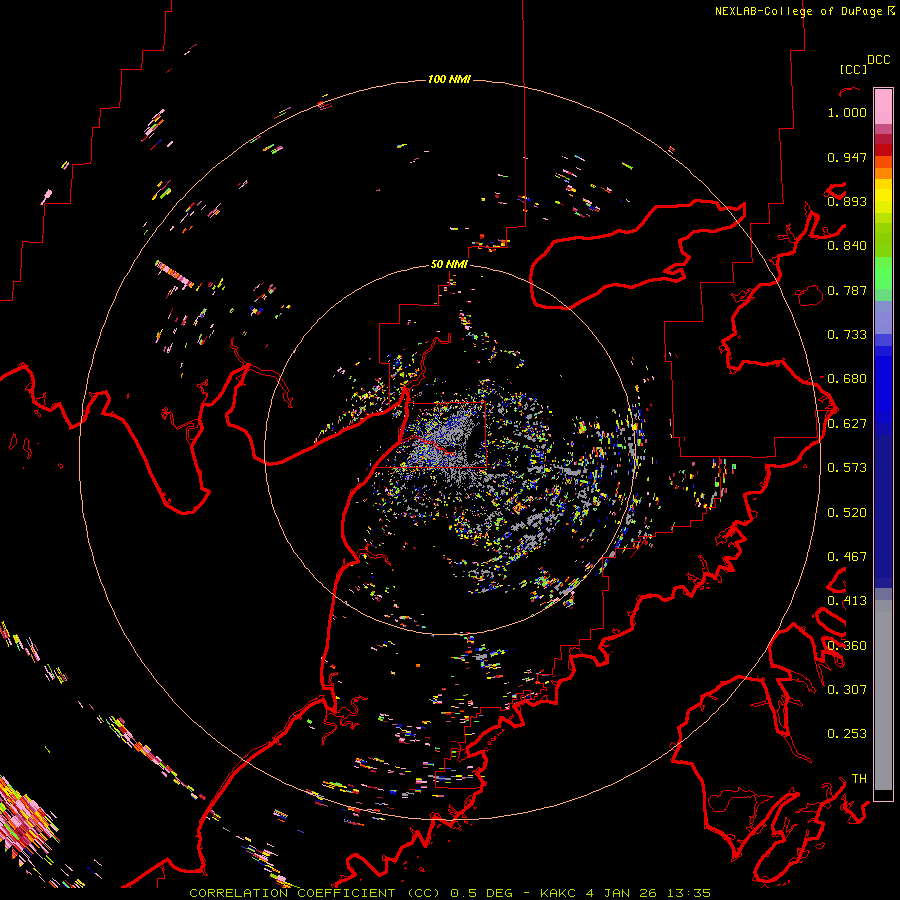
Task: Click the 0.467 scale value
Action: click(x=847, y=557)
